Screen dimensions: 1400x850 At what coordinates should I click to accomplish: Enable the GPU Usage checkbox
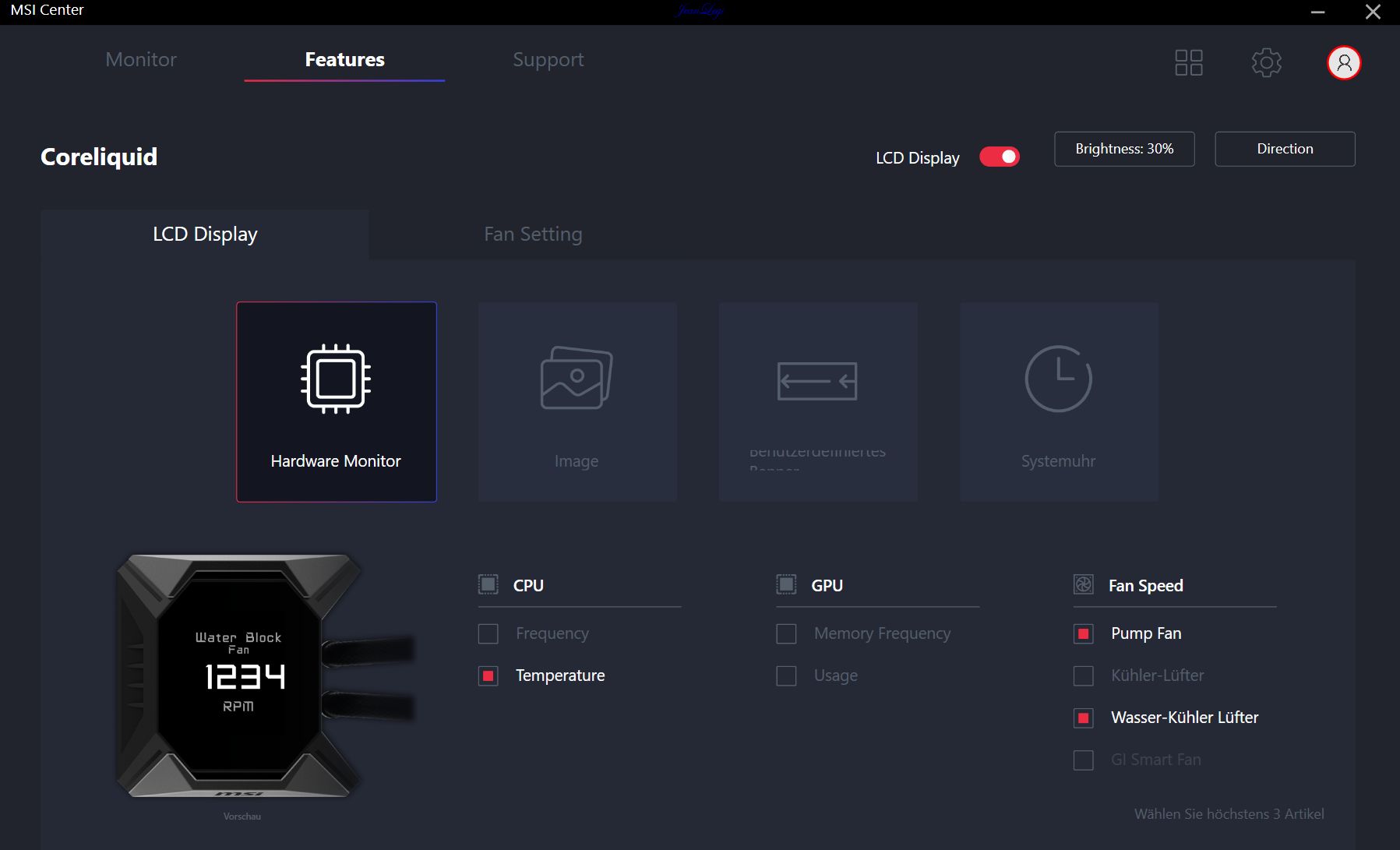tap(786, 675)
